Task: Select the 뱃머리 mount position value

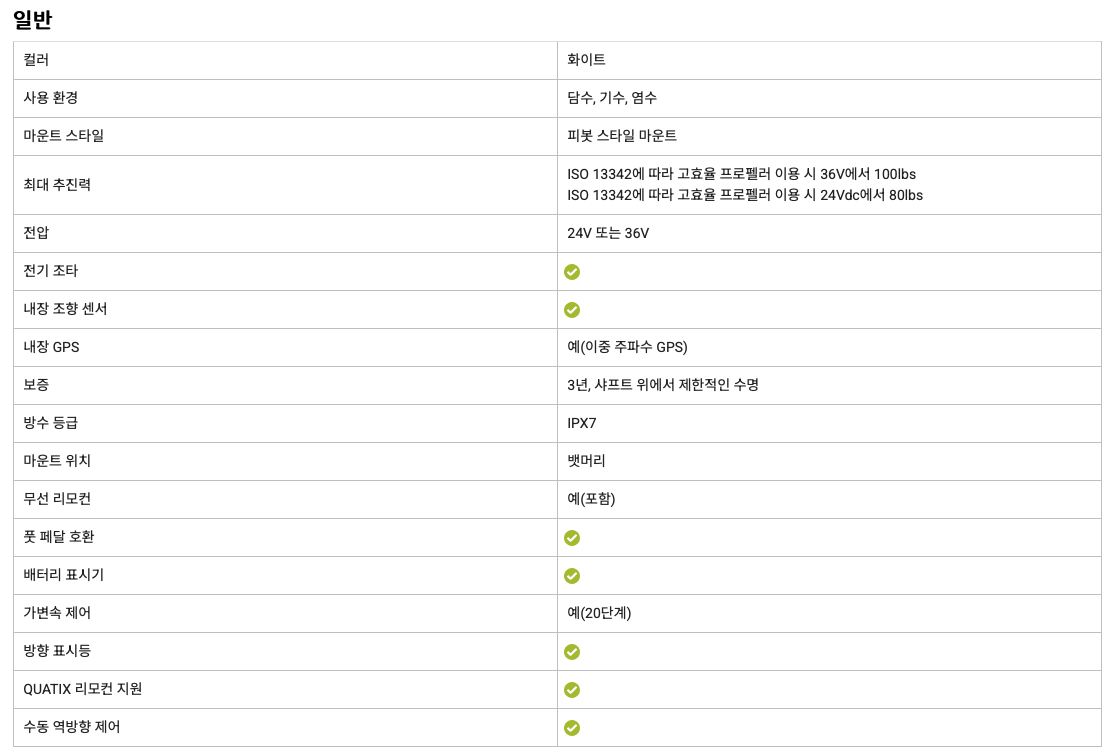Action: (586, 461)
